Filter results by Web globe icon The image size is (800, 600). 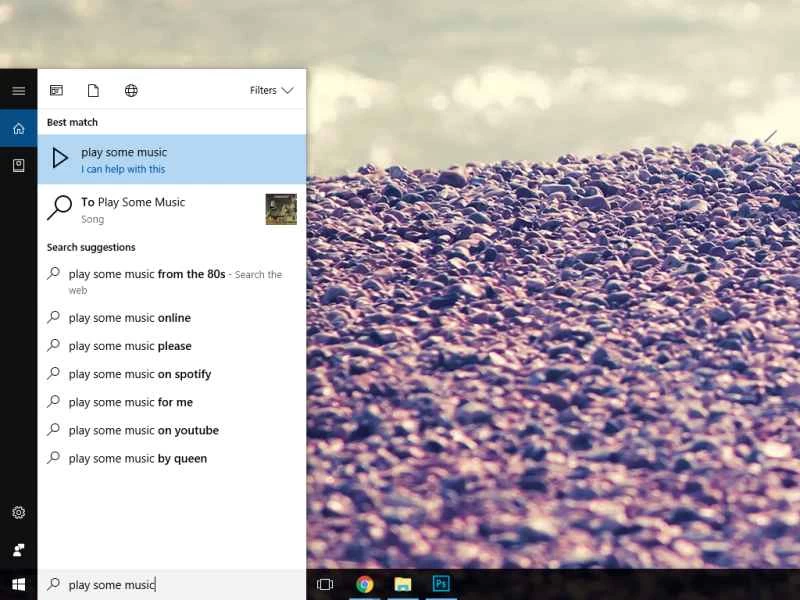[131, 91]
